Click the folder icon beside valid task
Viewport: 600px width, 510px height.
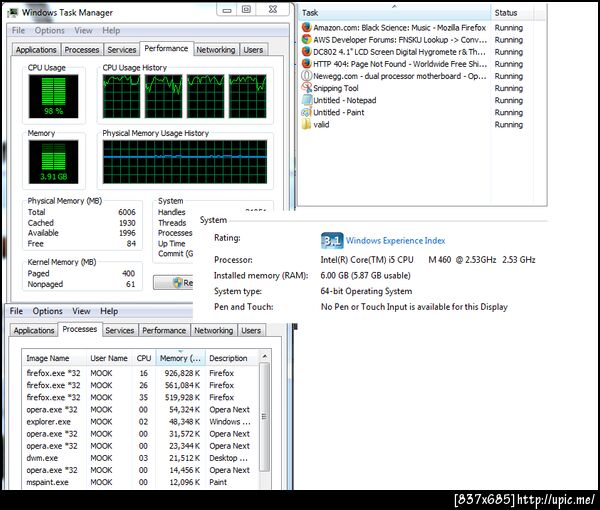(x=307, y=124)
